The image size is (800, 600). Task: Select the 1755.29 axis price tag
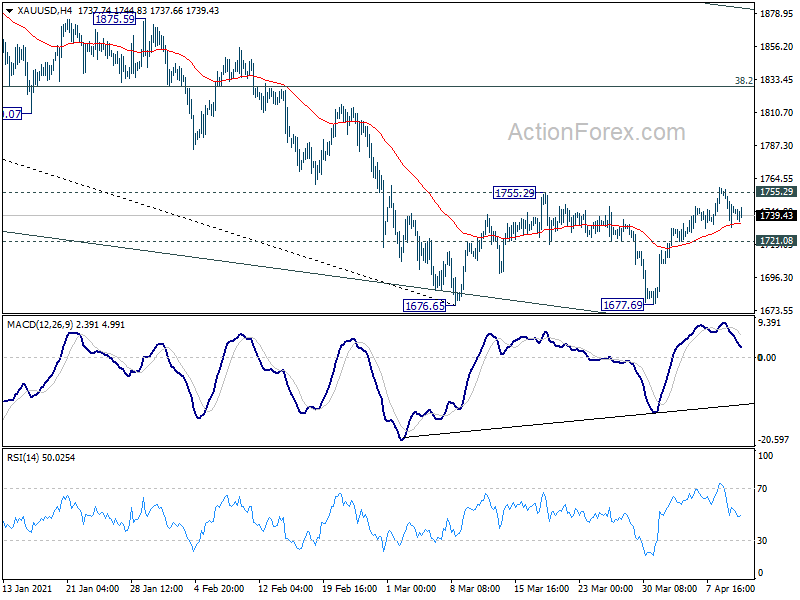[x=777, y=192]
